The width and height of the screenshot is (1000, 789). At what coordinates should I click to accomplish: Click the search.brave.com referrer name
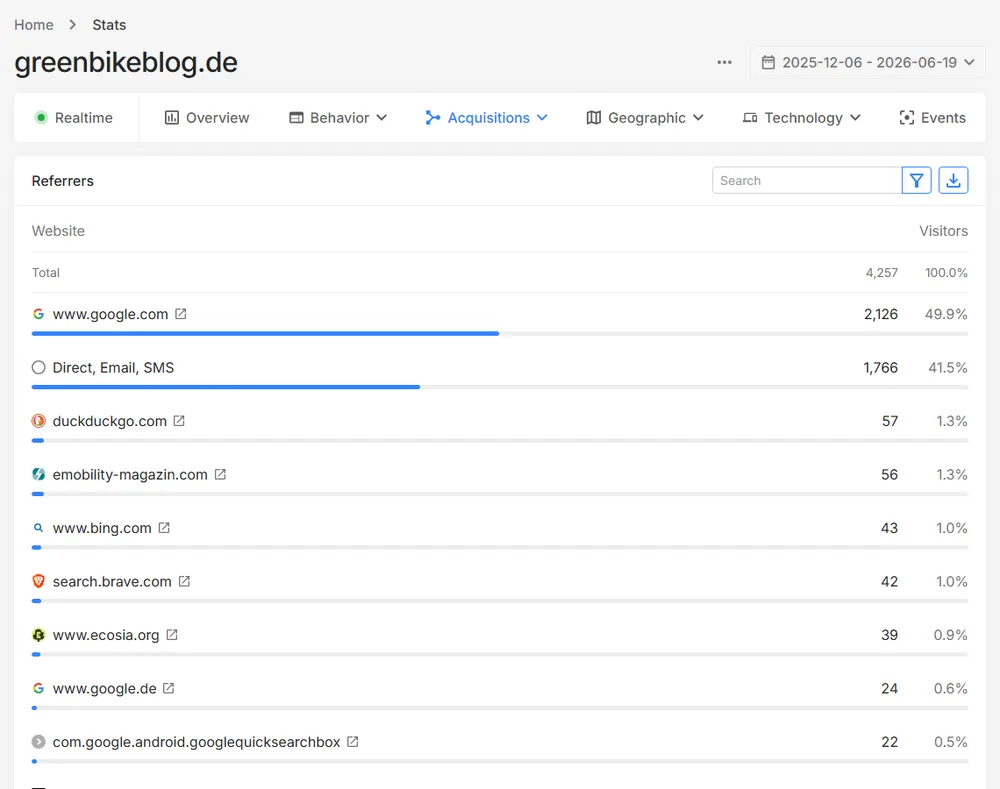pyautogui.click(x=112, y=582)
